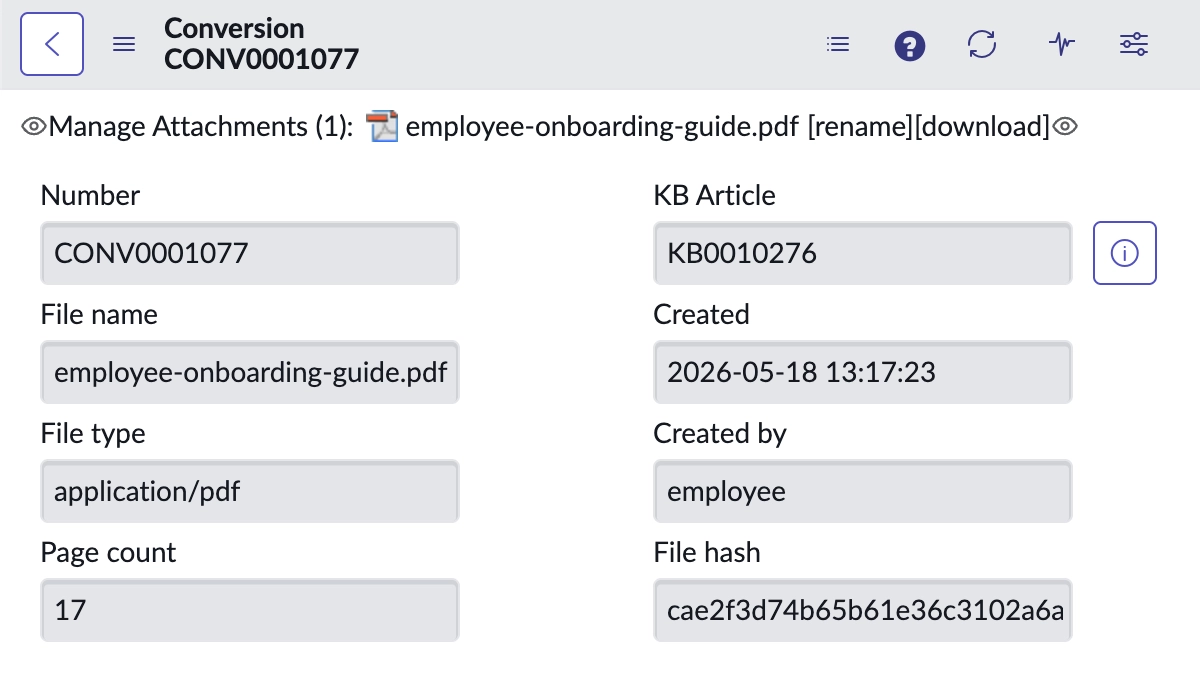
Task: Click the Number field CONV0001077
Action: [x=250, y=253]
